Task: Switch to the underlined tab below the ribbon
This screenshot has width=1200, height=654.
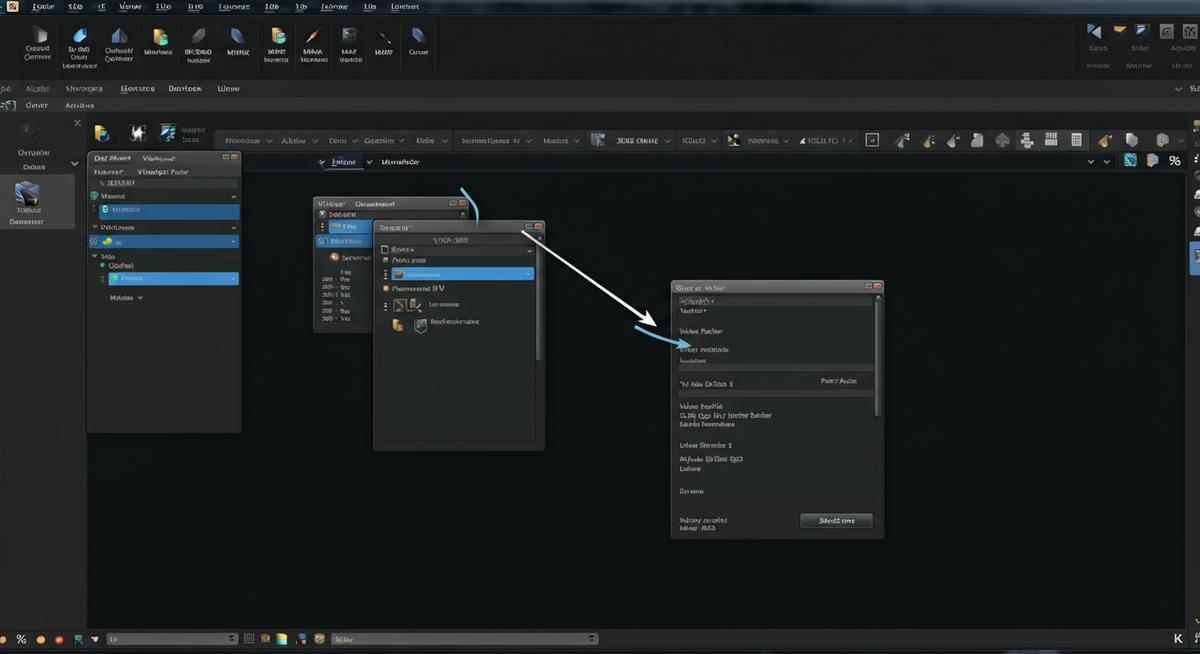Action: click(x=137, y=88)
